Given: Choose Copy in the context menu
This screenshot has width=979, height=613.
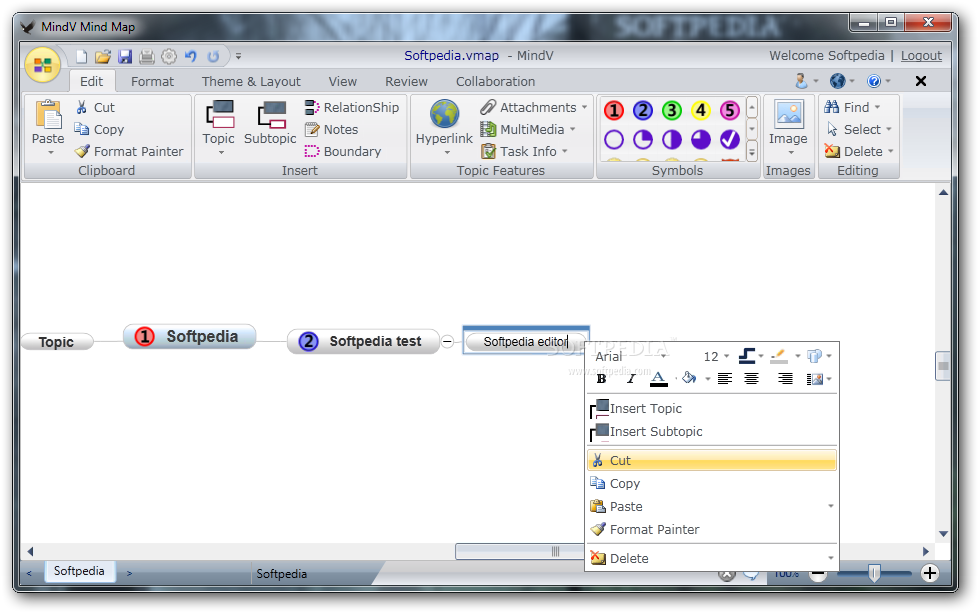Looking at the screenshot, I should [712, 484].
